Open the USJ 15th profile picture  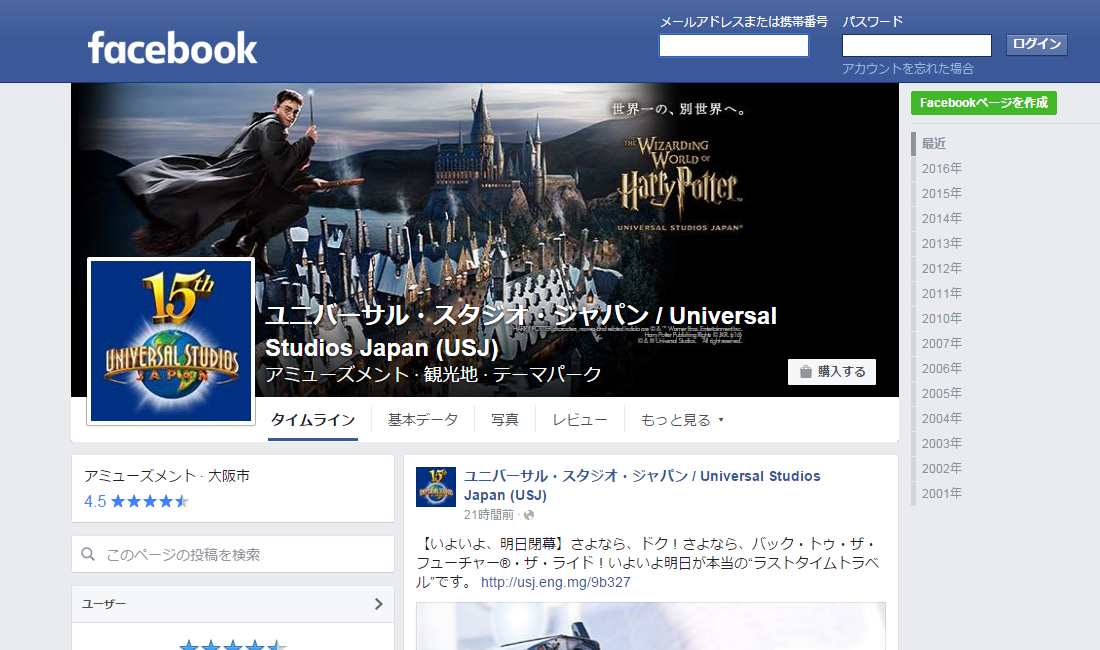tap(171, 341)
